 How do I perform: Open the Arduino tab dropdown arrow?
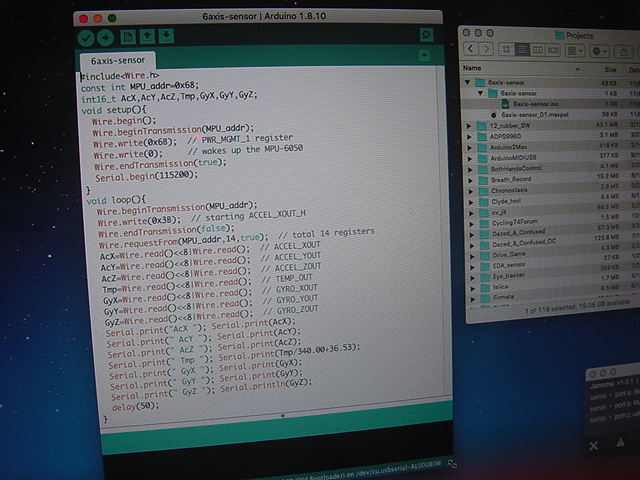click(424, 55)
